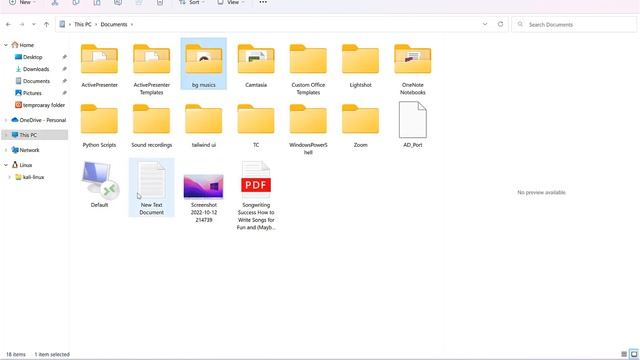
Task: Select OneDrive - Personal in sidebar
Action: pos(43,120)
